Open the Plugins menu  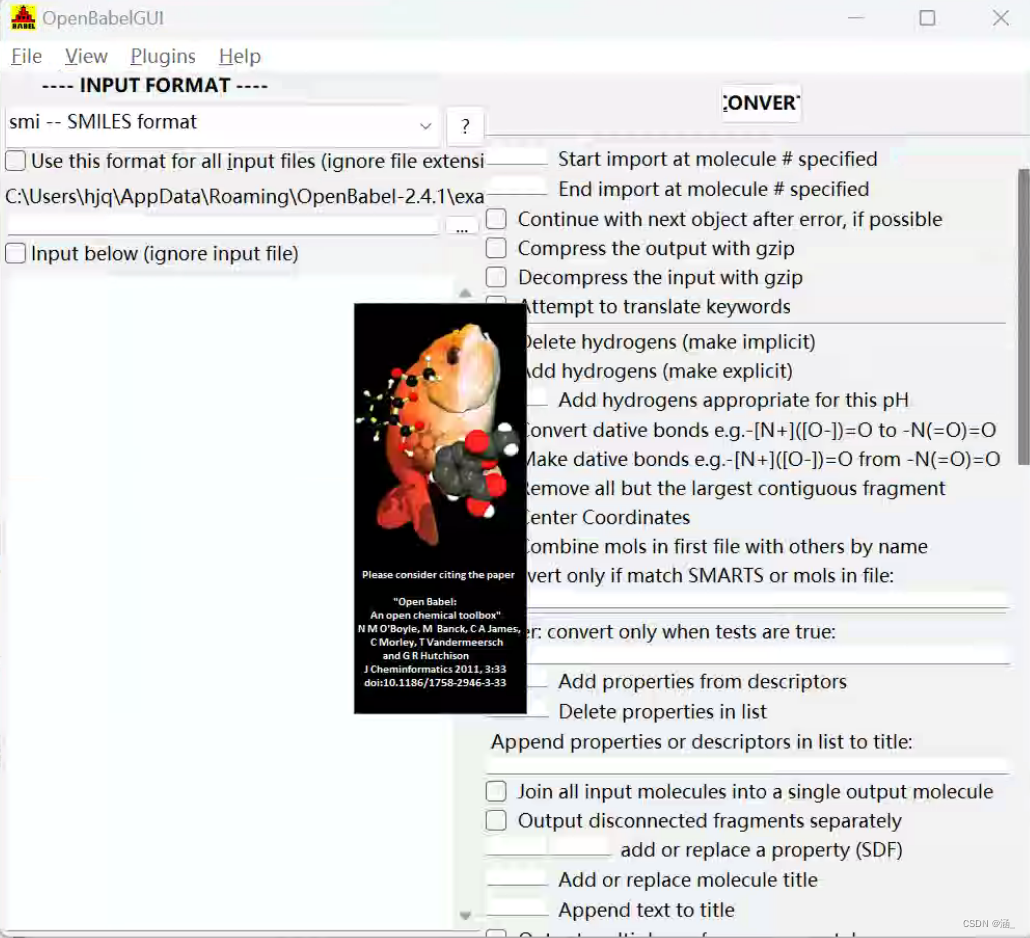pos(163,56)
